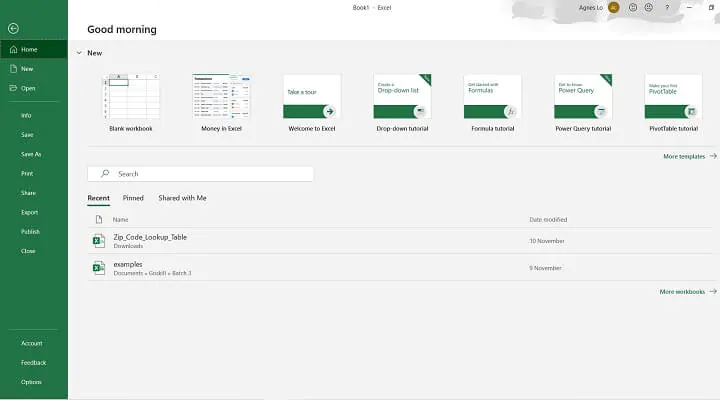Select Close in the sidebar
The image size is (720, 400).
pos(28,251)
